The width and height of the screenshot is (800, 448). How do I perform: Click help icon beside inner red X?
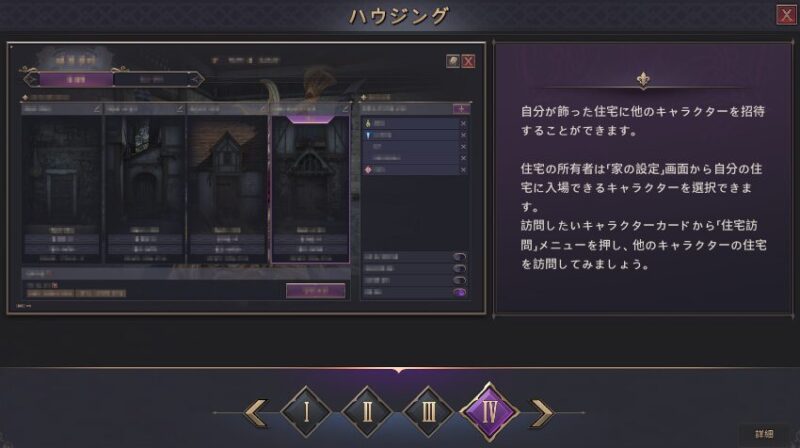453,61
